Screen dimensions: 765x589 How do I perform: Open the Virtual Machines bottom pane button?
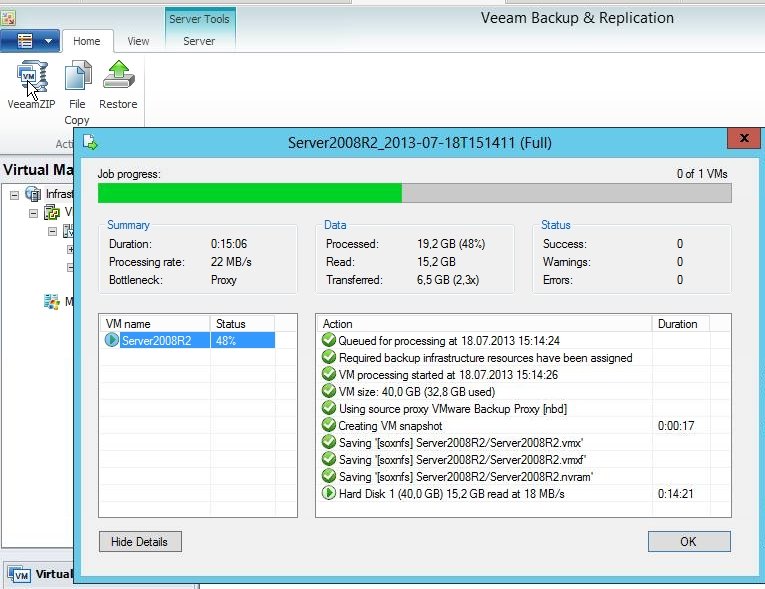(x=39, y=574)
